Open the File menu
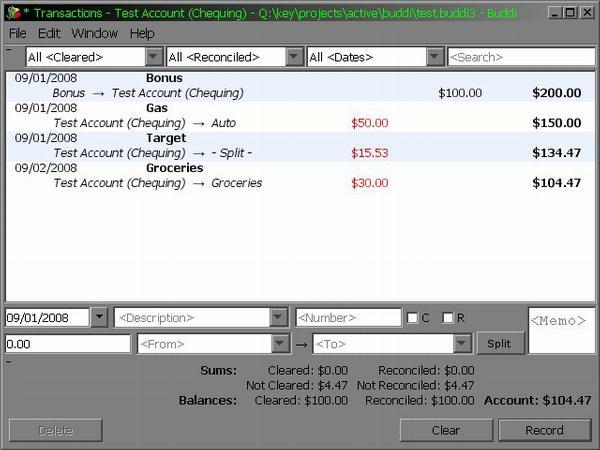 pos(18,33)
